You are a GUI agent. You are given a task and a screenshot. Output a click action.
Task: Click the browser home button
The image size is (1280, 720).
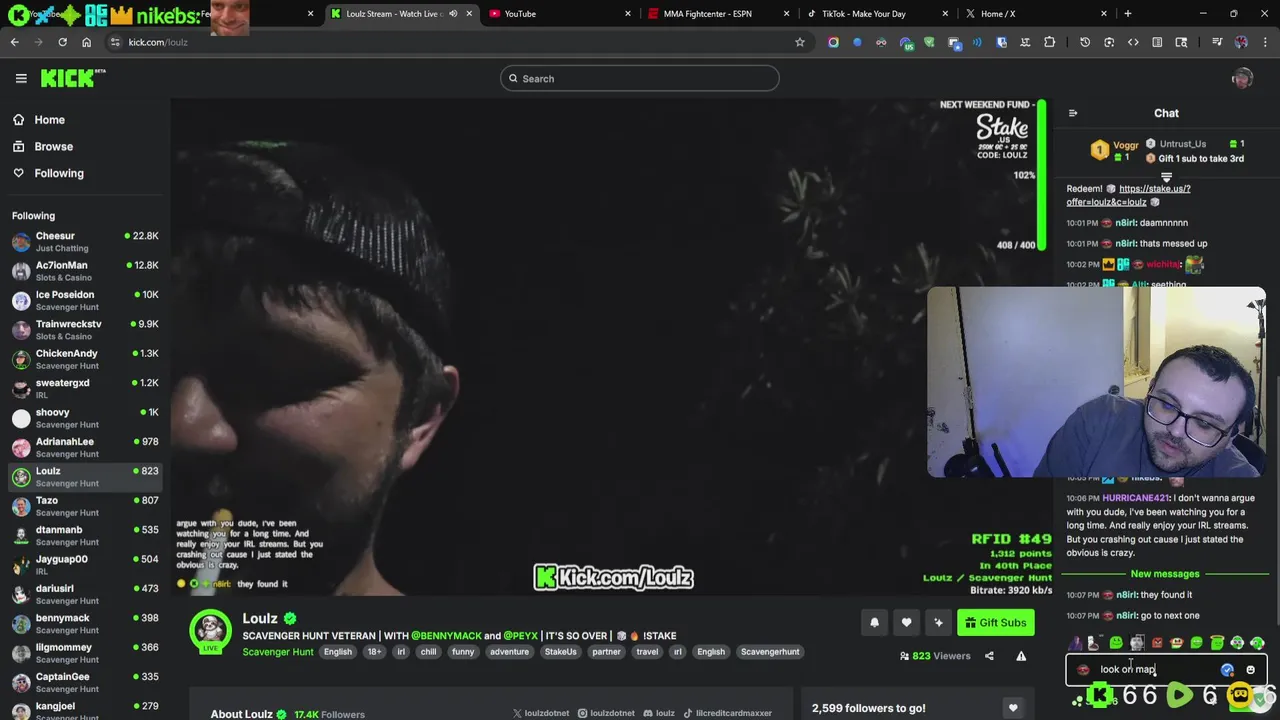coord(86,42)
